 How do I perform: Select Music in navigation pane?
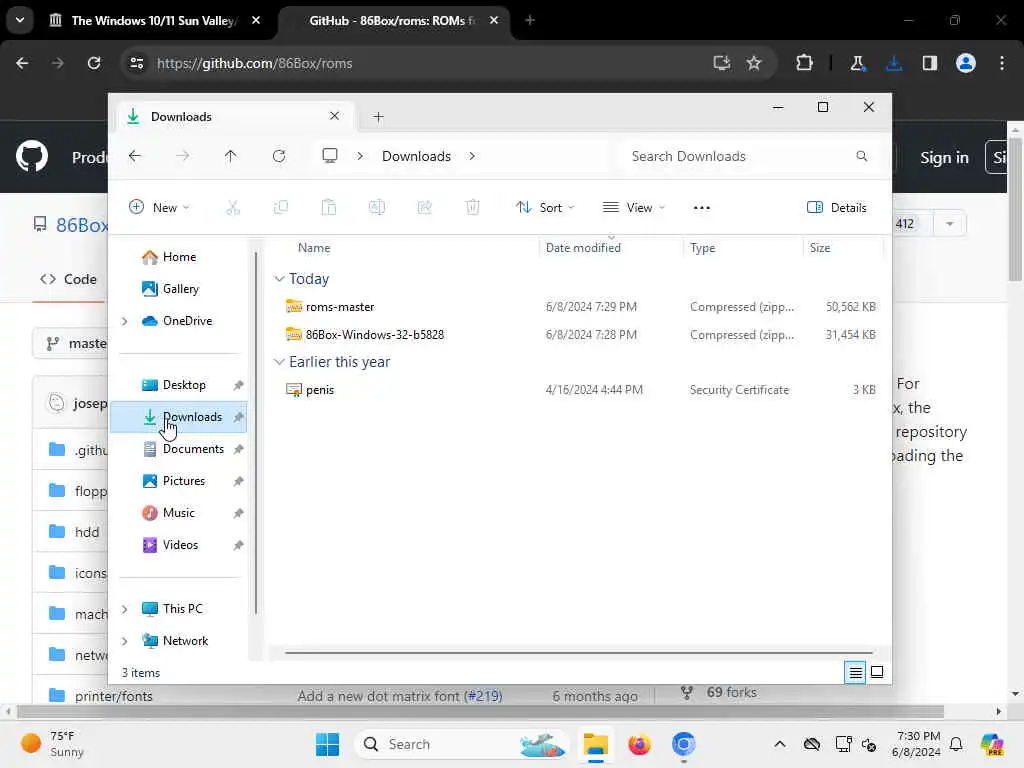point(180,513)
